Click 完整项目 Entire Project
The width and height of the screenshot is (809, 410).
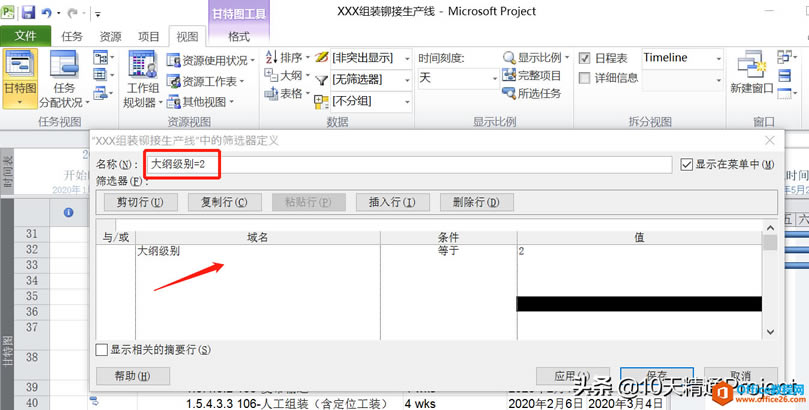click(532, 75)
